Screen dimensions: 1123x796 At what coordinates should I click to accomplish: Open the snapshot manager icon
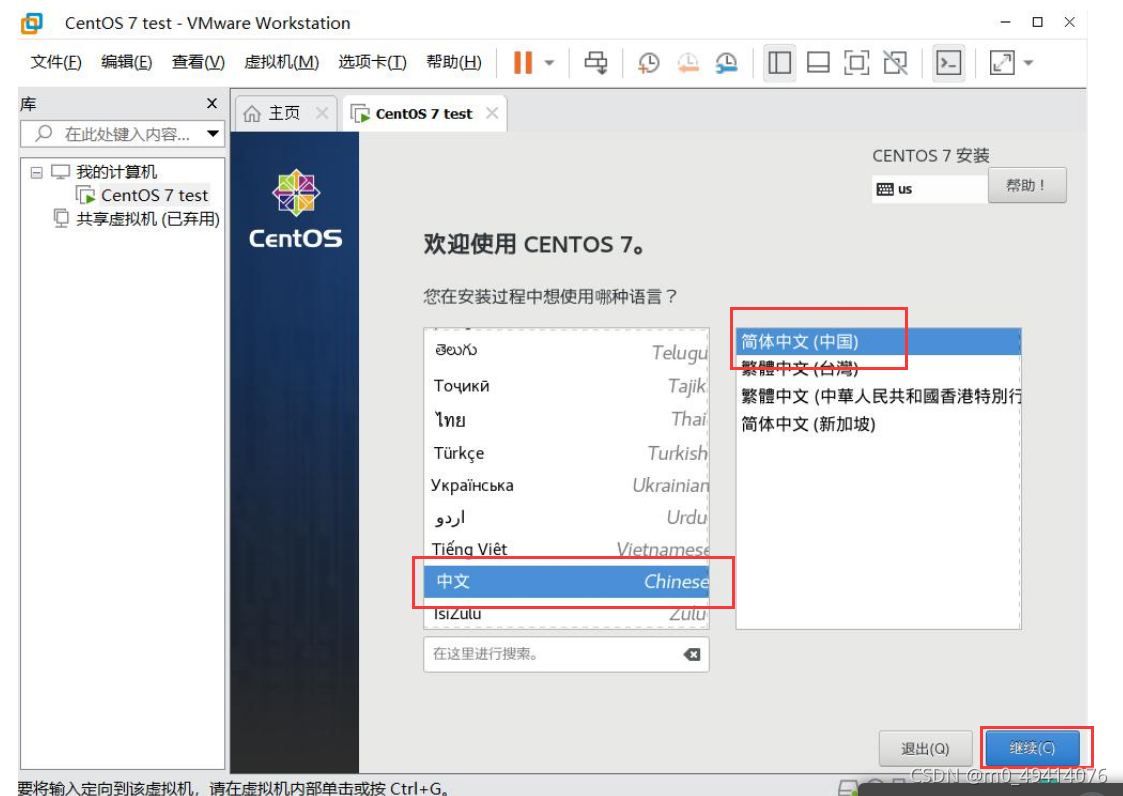pyautogui.click(x=726, y=63)
